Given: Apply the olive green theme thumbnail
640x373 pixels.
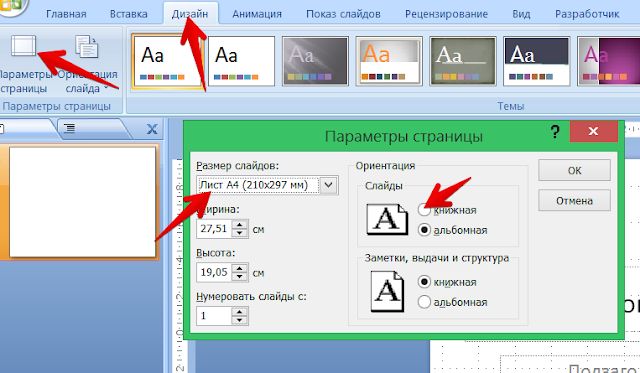Looking at the screenshot, I should (x=463, y=61).
